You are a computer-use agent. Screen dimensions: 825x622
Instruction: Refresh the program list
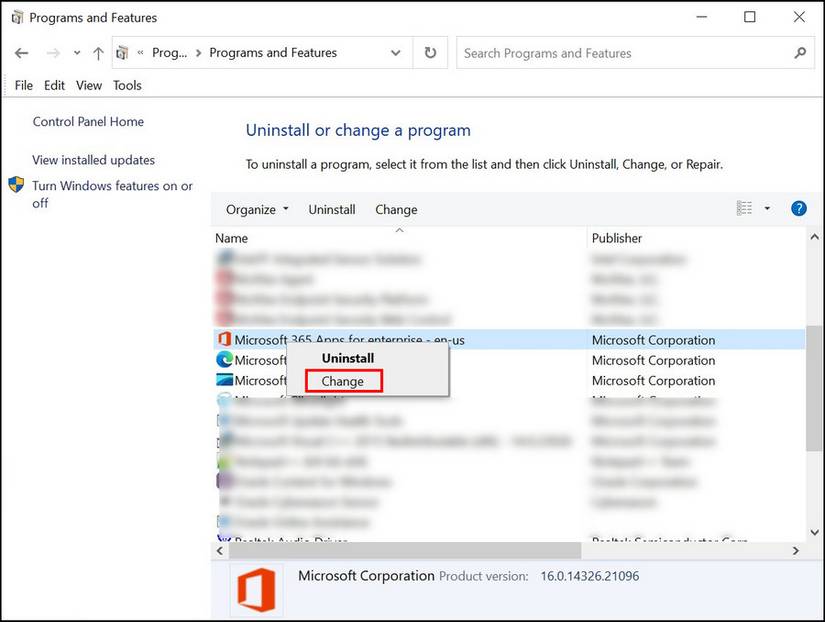[430, 52]
